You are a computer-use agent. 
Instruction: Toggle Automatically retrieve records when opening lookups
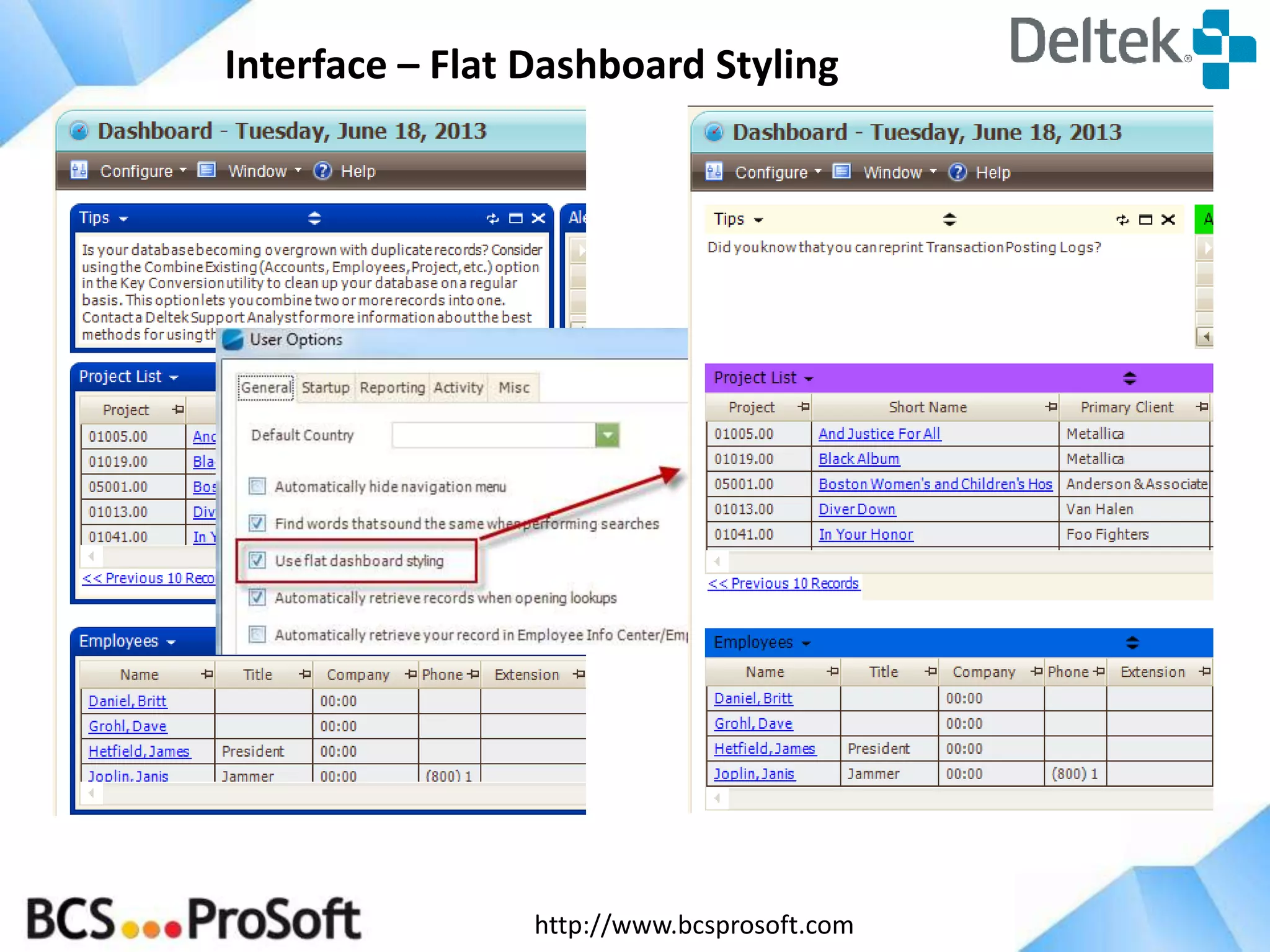257,597
